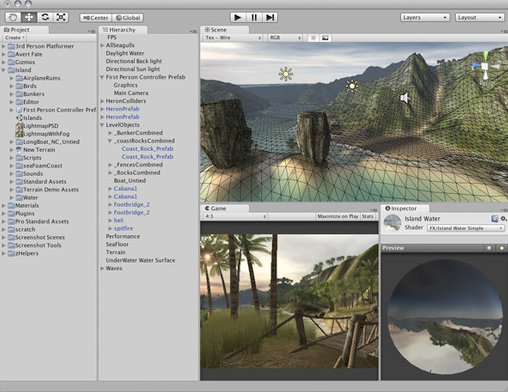Toggle Maximize on Play
Image resolution: width=508 pixels, height=392 pixels.
coord(337,216)
